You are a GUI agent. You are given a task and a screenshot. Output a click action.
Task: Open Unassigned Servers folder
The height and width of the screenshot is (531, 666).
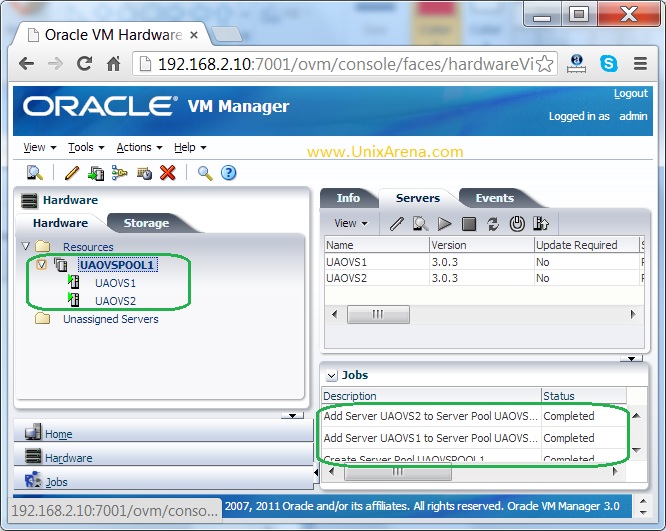[110, 319]
